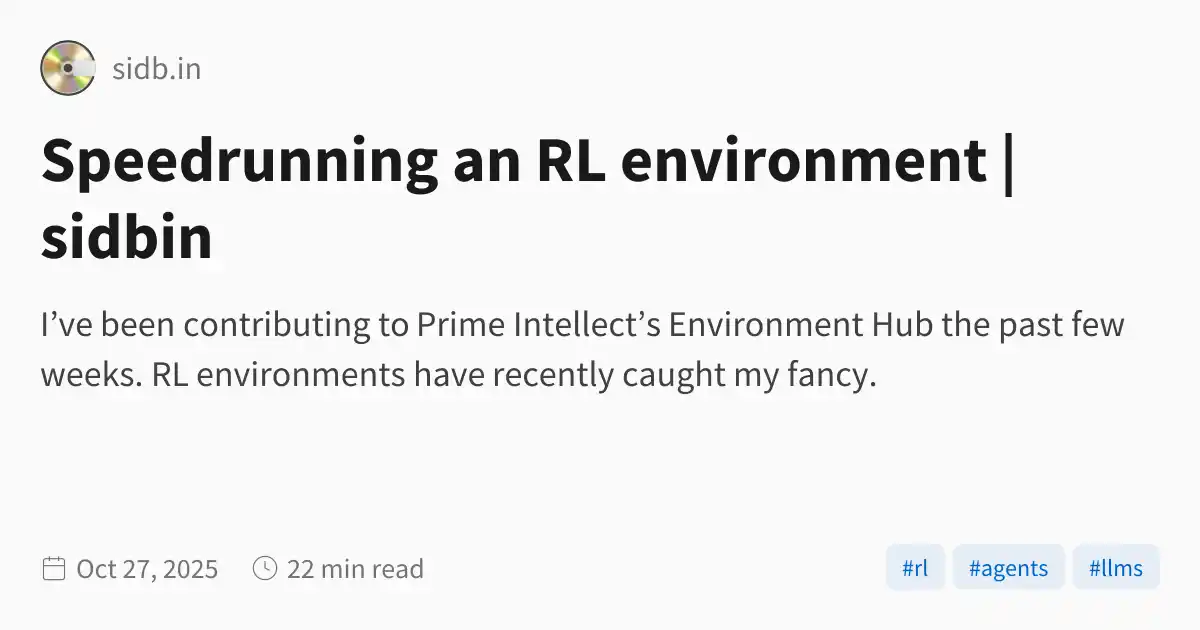Click the disc avatar icon
This screenshot has height=630, width=1200.
coord(68,69)
